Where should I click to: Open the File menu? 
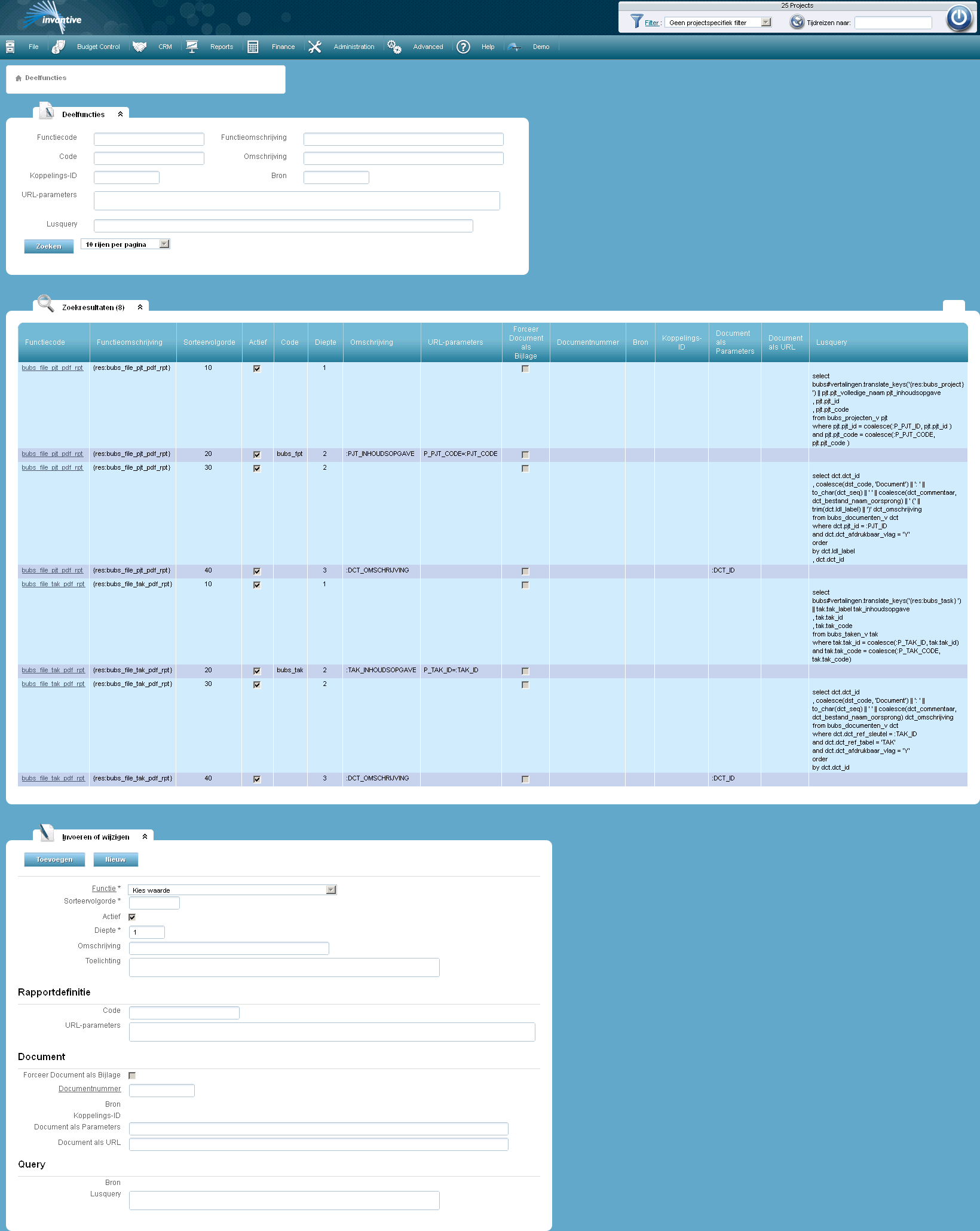[33, 47]
